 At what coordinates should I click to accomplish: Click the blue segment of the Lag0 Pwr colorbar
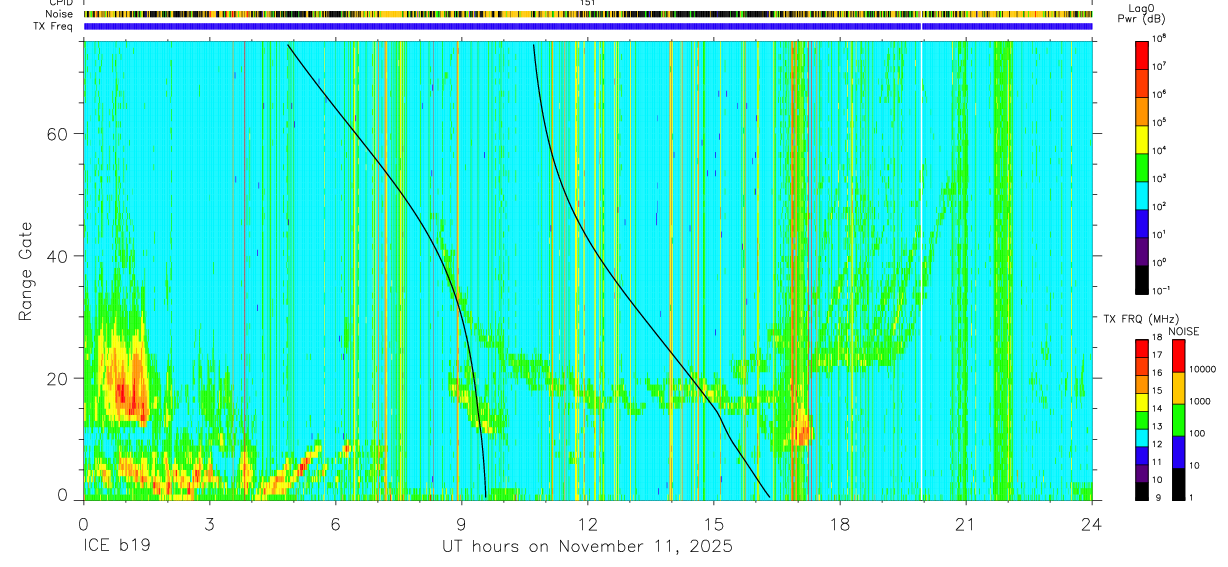1142,222
